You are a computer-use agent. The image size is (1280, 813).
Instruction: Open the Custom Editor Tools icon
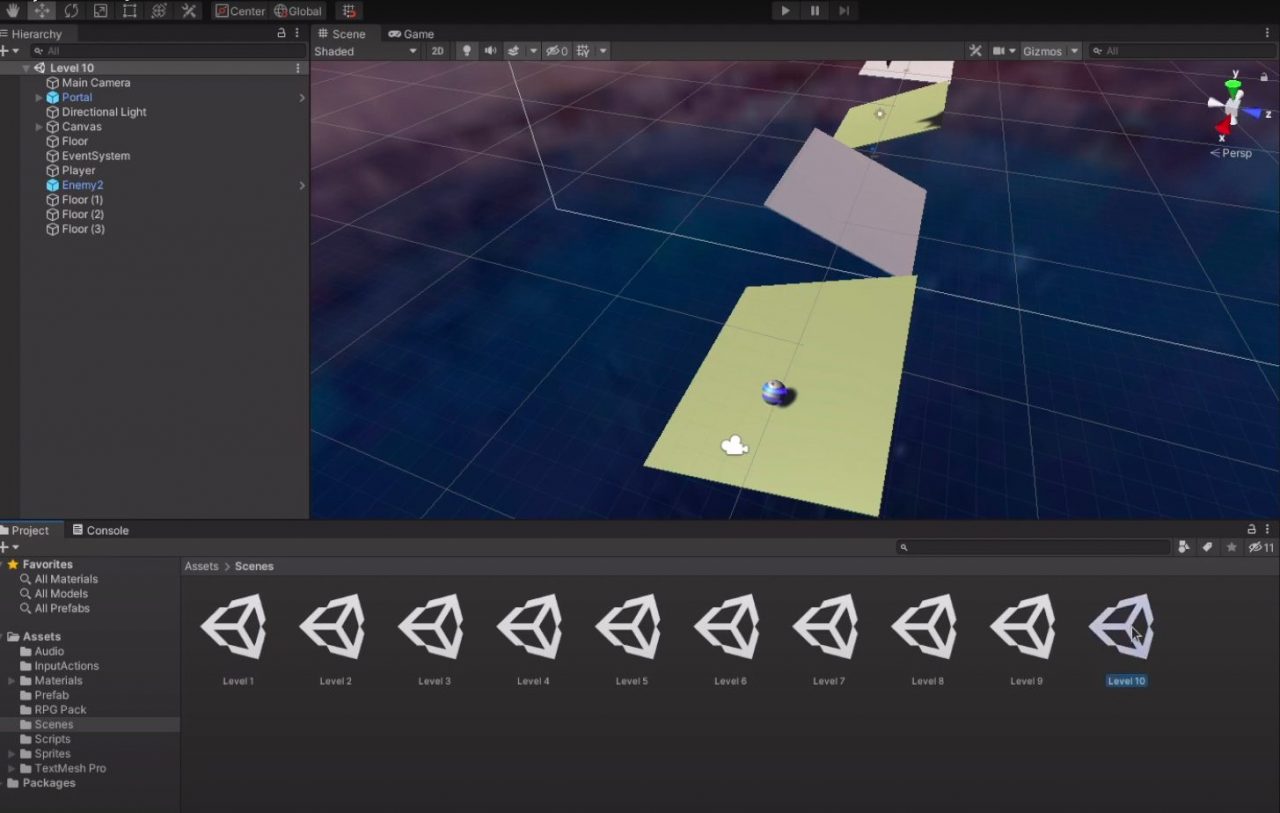point(188,11)
